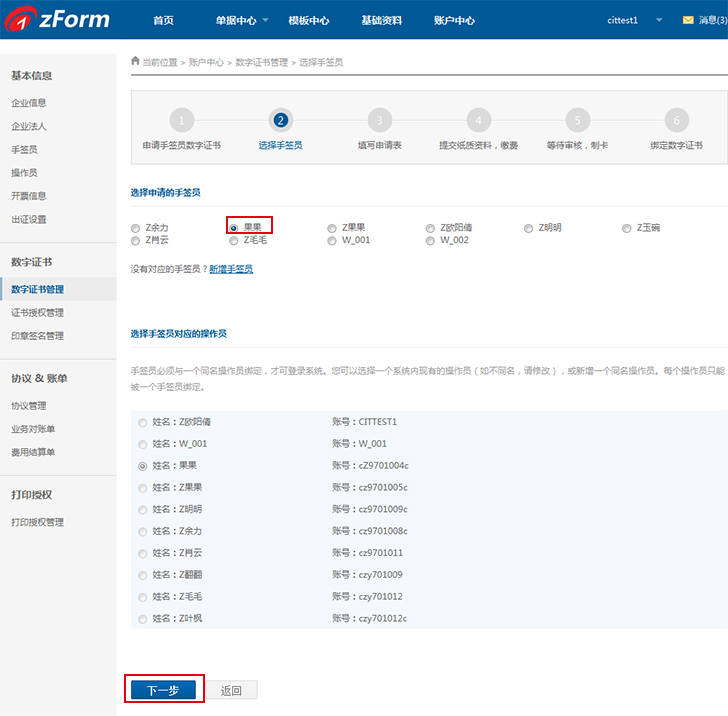This screenshot has width=728, height=716.
Task: Click step 1 circle 申请手签员数字证书
Action: [181, 121]
